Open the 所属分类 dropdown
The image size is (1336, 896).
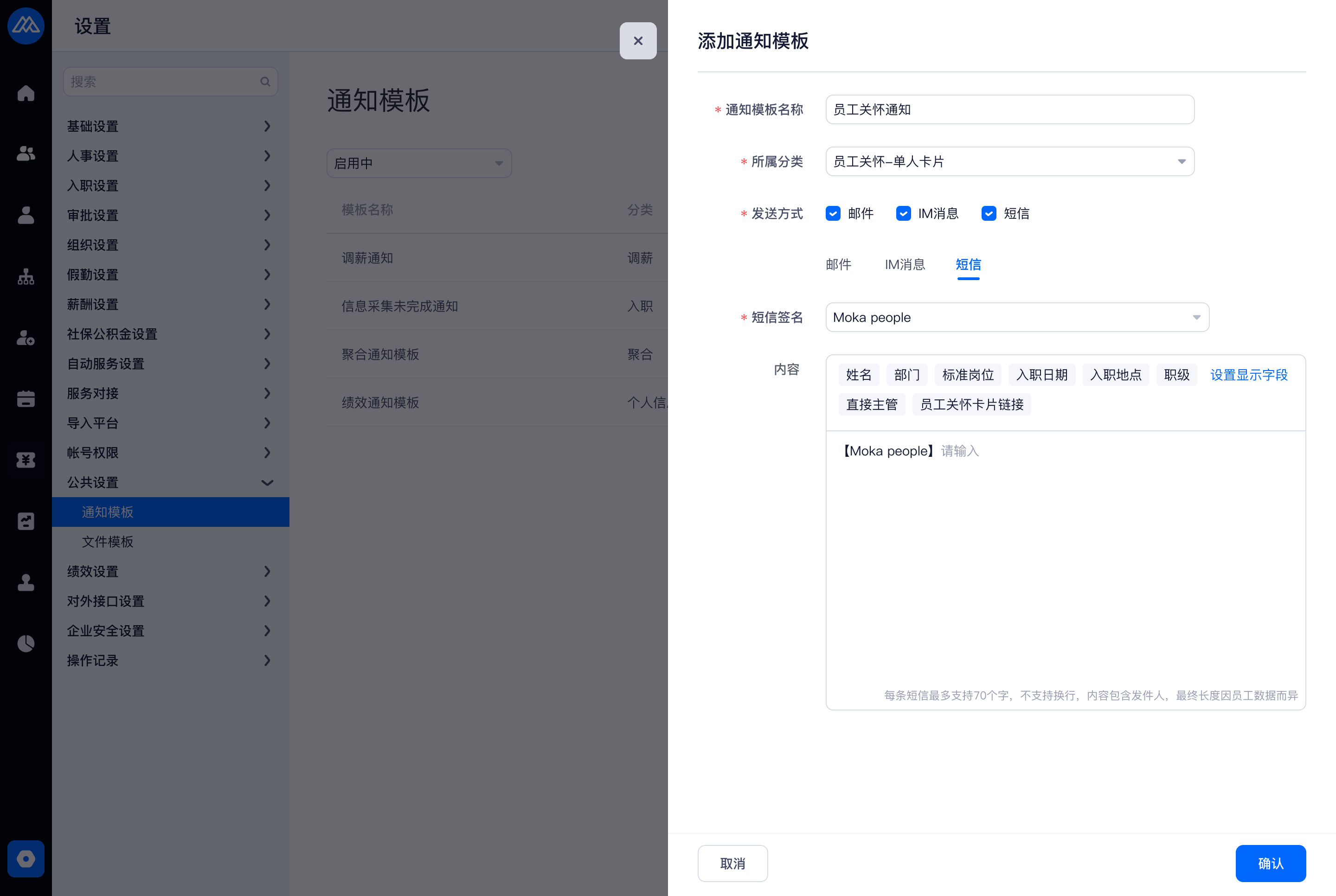coord(1010,161)
